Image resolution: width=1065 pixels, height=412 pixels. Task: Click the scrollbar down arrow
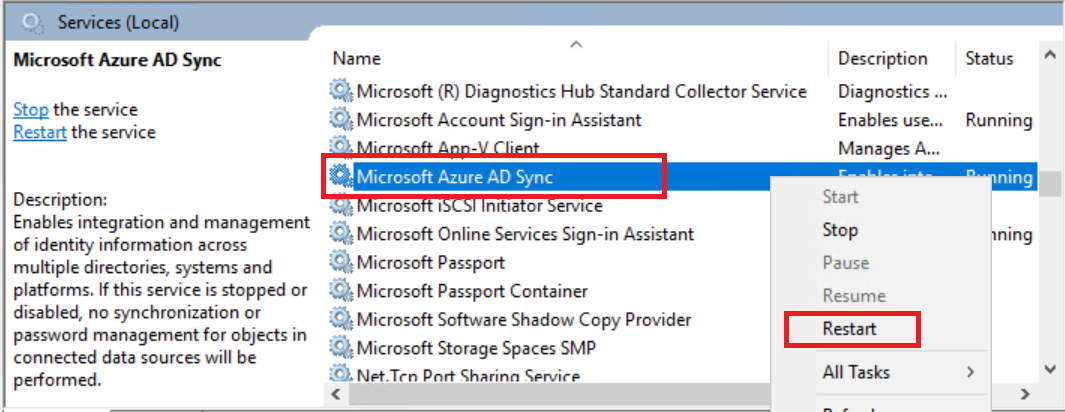coord(1049,368)
